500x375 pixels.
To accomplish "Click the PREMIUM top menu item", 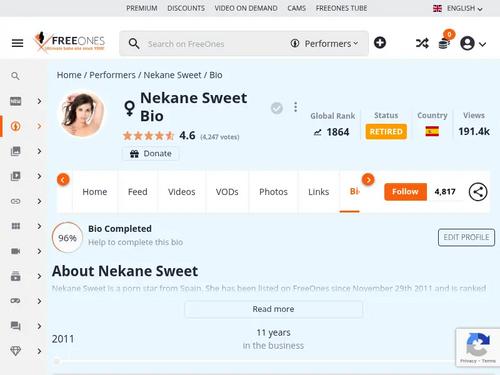I will click(x=142, y=8).
